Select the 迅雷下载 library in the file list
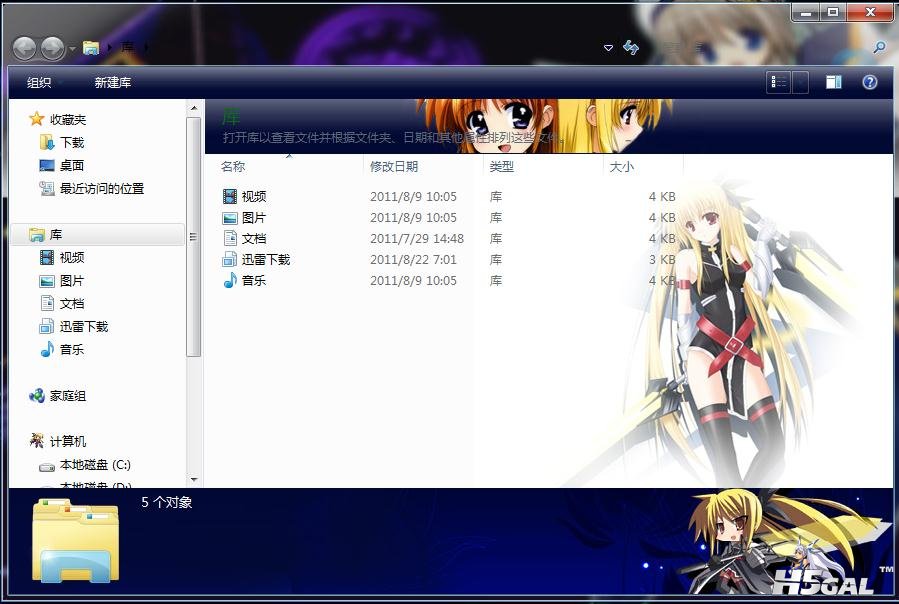 (266, 260)
